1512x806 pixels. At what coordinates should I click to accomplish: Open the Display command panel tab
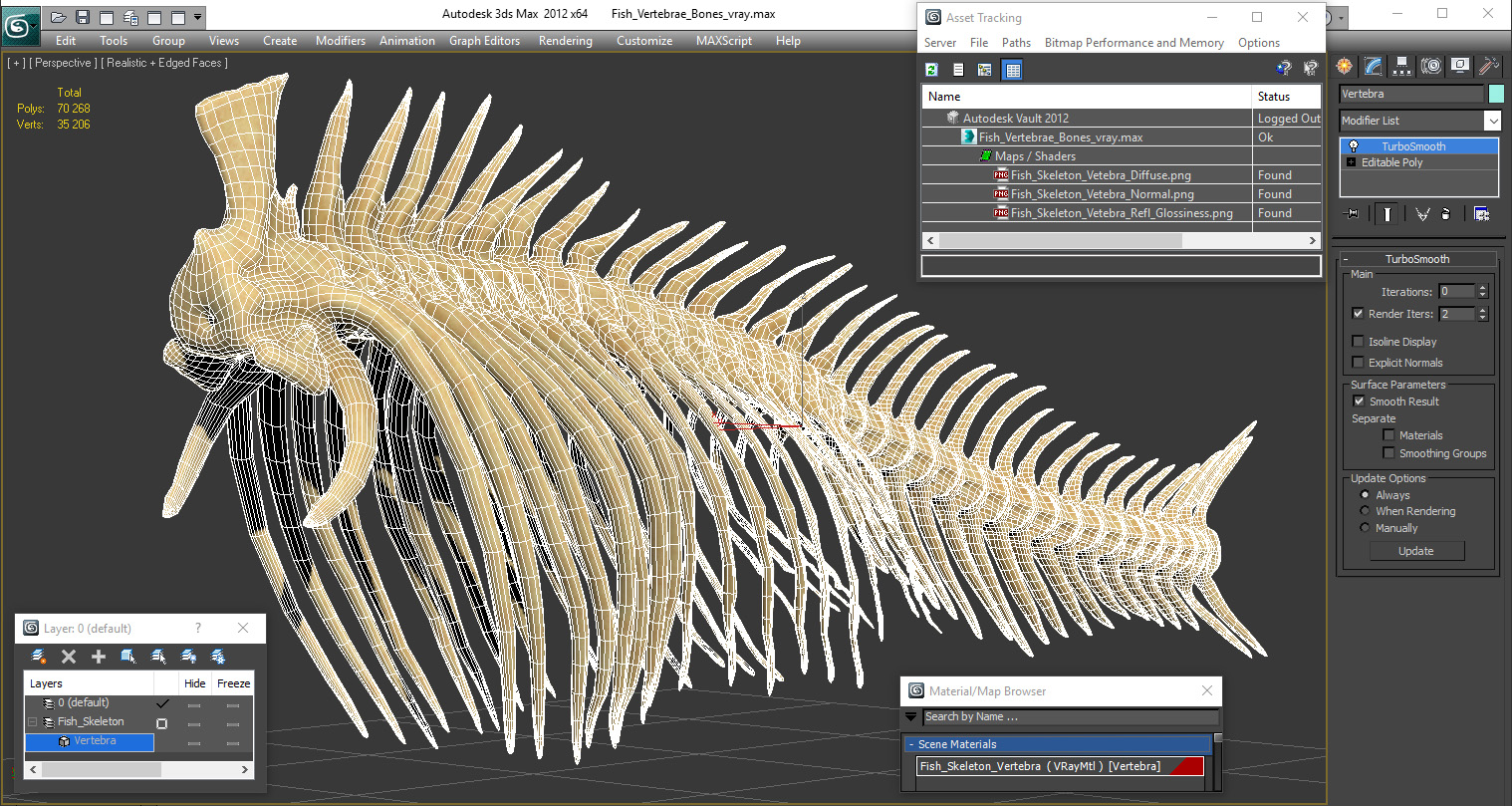coord(1460,66)
